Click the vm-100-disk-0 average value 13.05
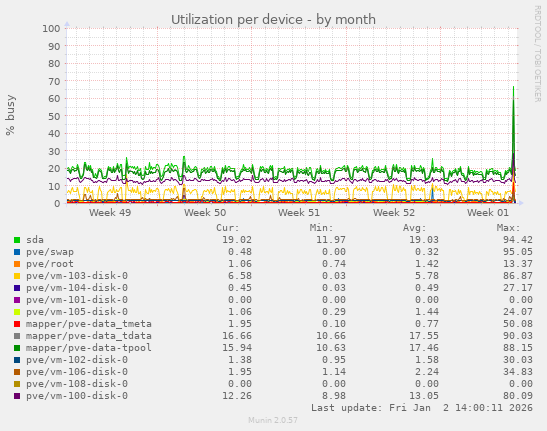 pyautogui.click(x=424, y=396)
